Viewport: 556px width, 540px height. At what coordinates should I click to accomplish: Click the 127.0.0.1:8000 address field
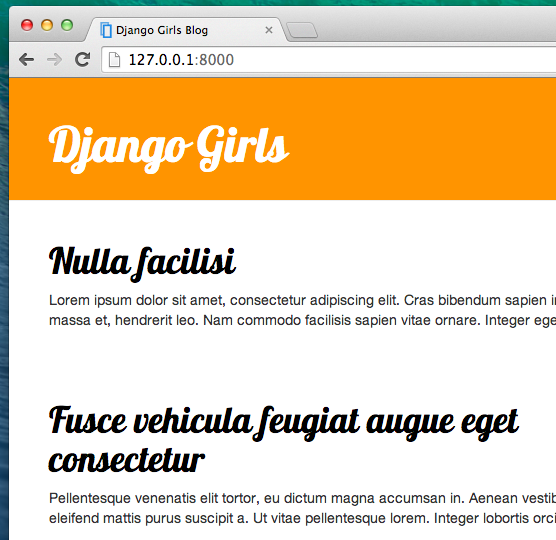pyautogui.click(x=329, y=60)
